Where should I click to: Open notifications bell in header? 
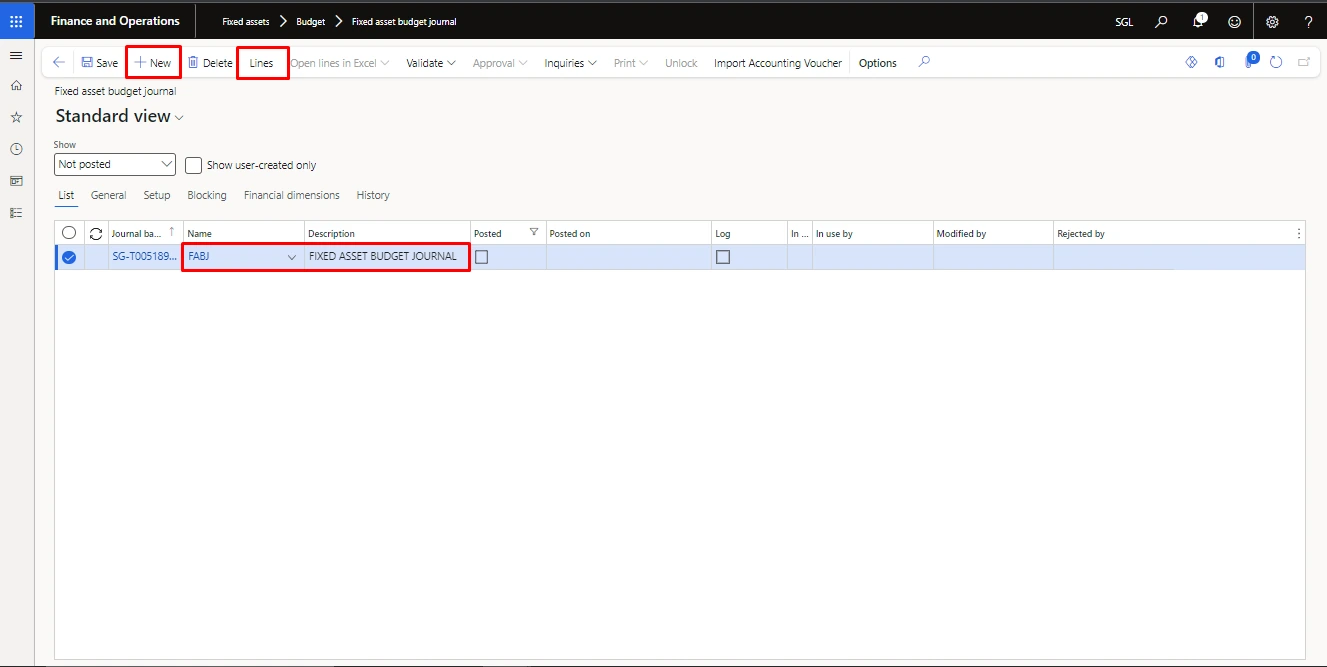[x=1198, y=21]
